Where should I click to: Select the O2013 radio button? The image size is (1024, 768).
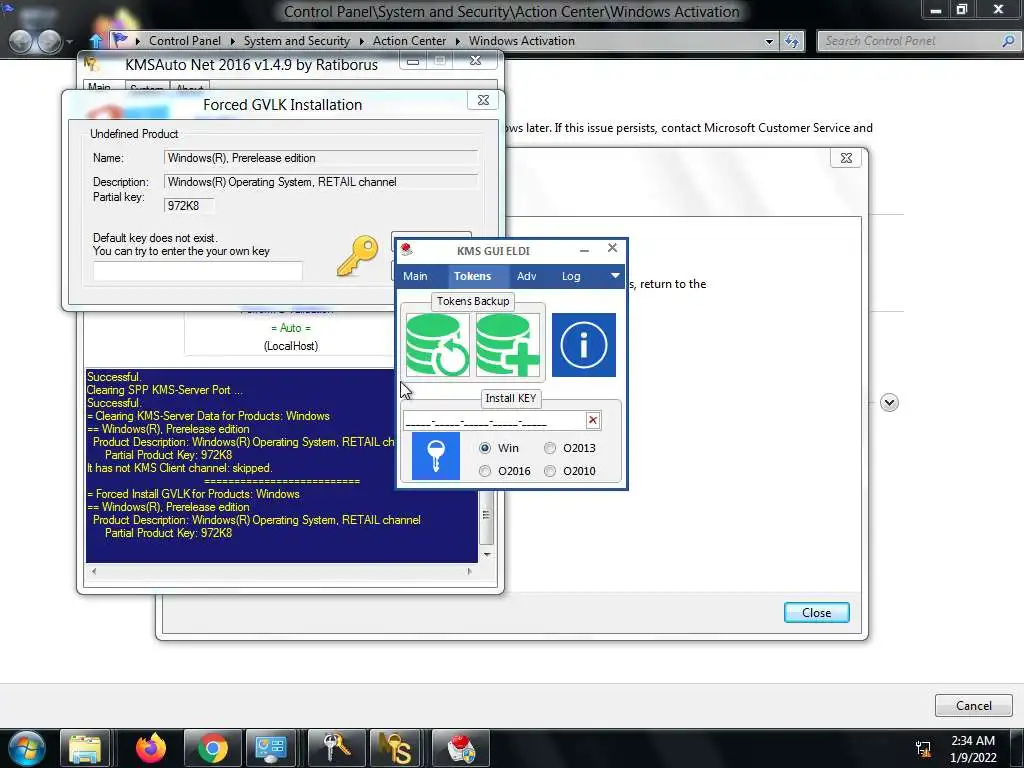tap(550, 448)
